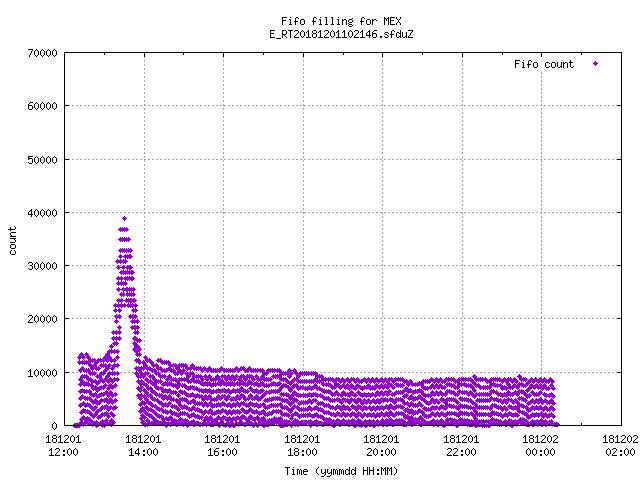This screenshot has height=480, width=640.
Task: Click the y-axis label 'count'
Action: tap(12, 241)
